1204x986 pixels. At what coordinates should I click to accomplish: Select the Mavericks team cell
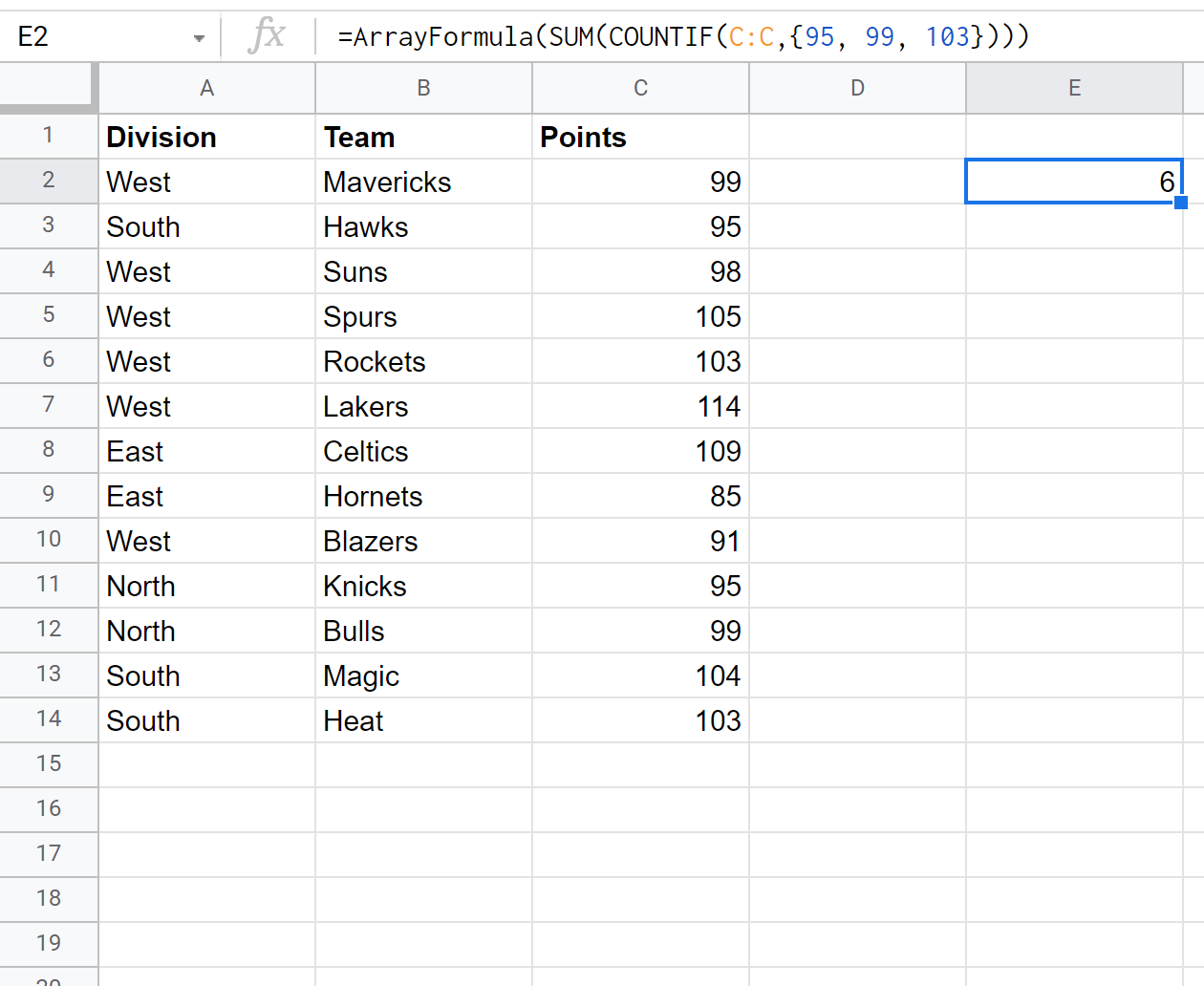423,182
